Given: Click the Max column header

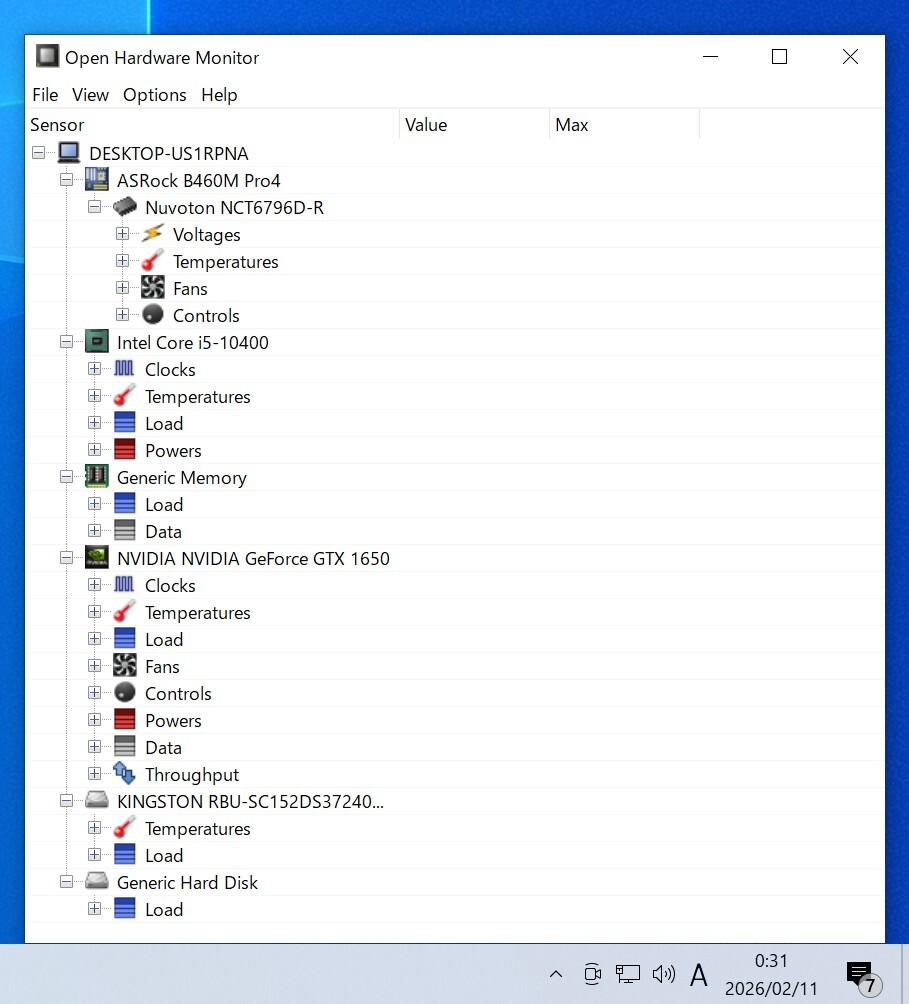Looking at the screenshot, I should pos(624,124).
